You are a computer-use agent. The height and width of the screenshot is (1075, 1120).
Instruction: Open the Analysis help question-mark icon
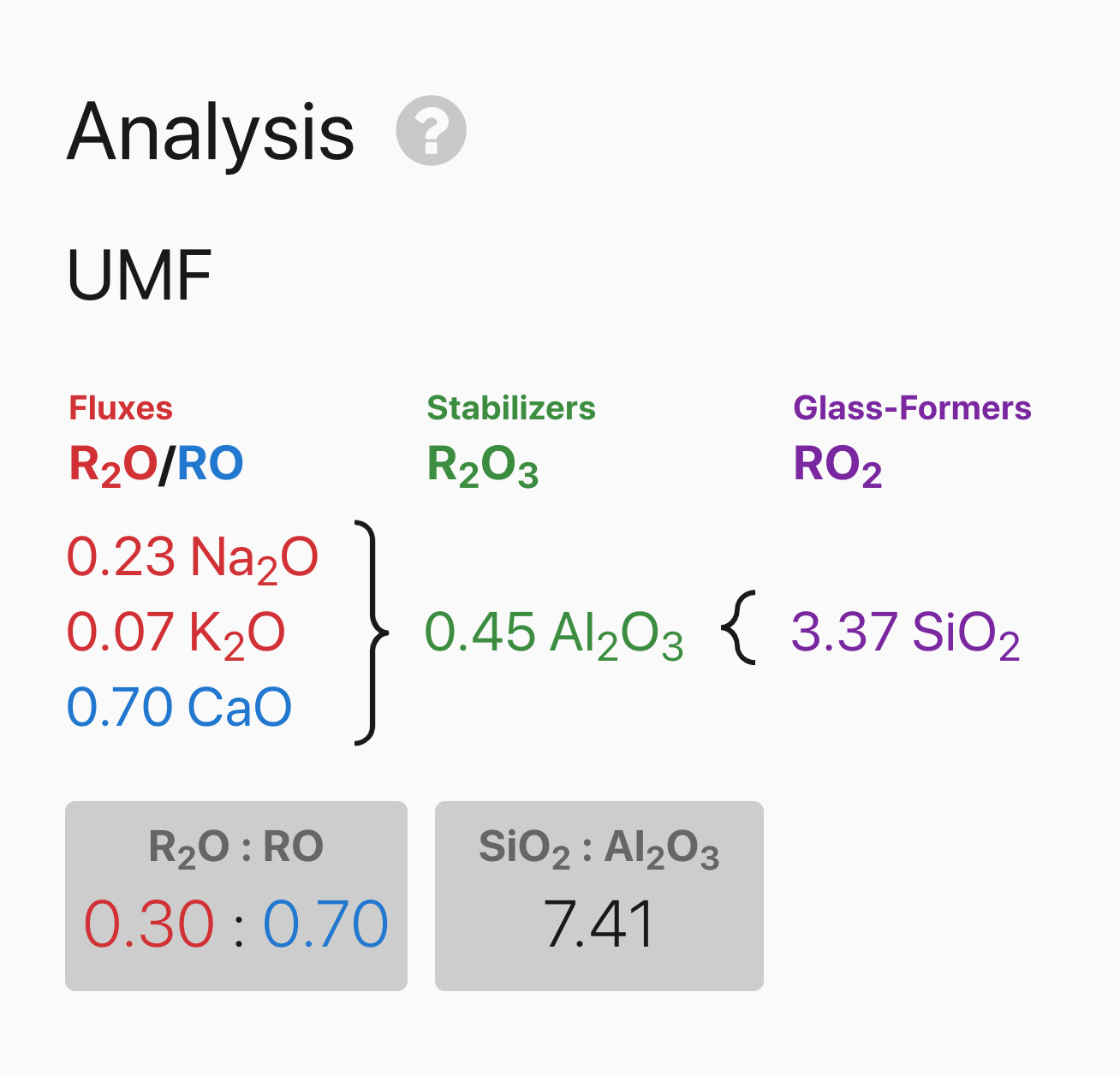tap(431, 130)
